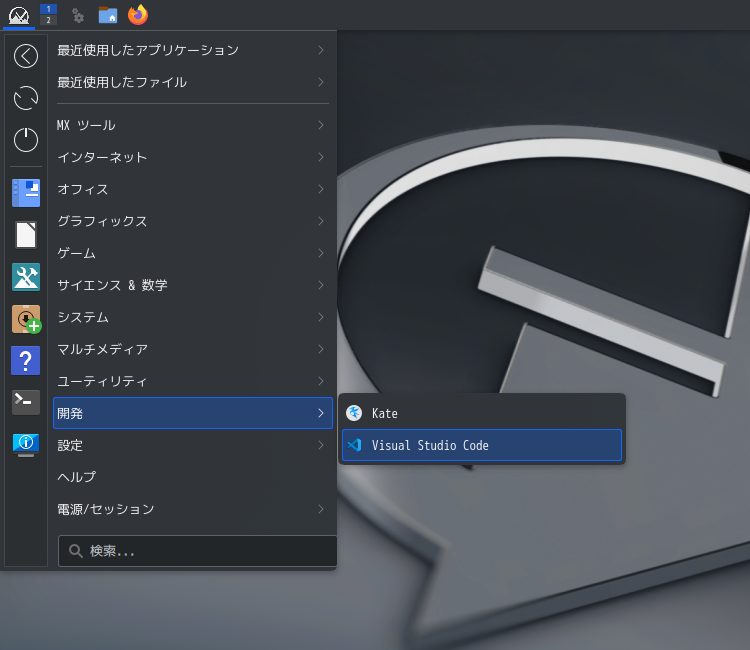
Task: Open the 電源/セッション submenu
Action: (x=193, y=509)
